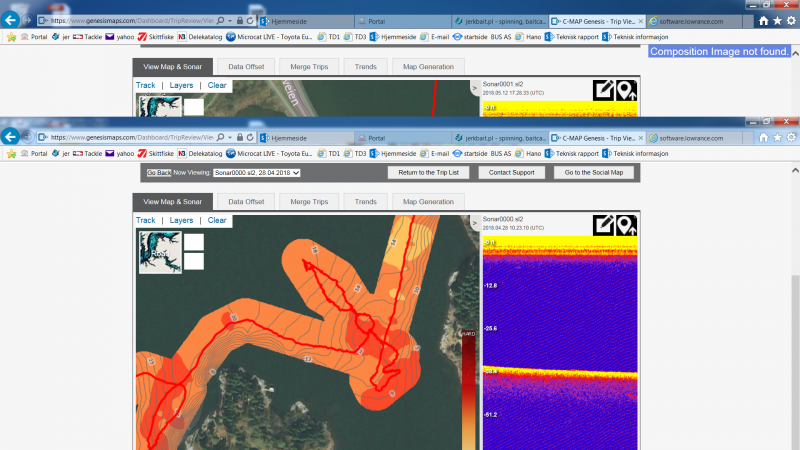This screenshot has height=450, width=800.
Task: Click the map overview thumbnail in the lower map
Action: point(159,250)
